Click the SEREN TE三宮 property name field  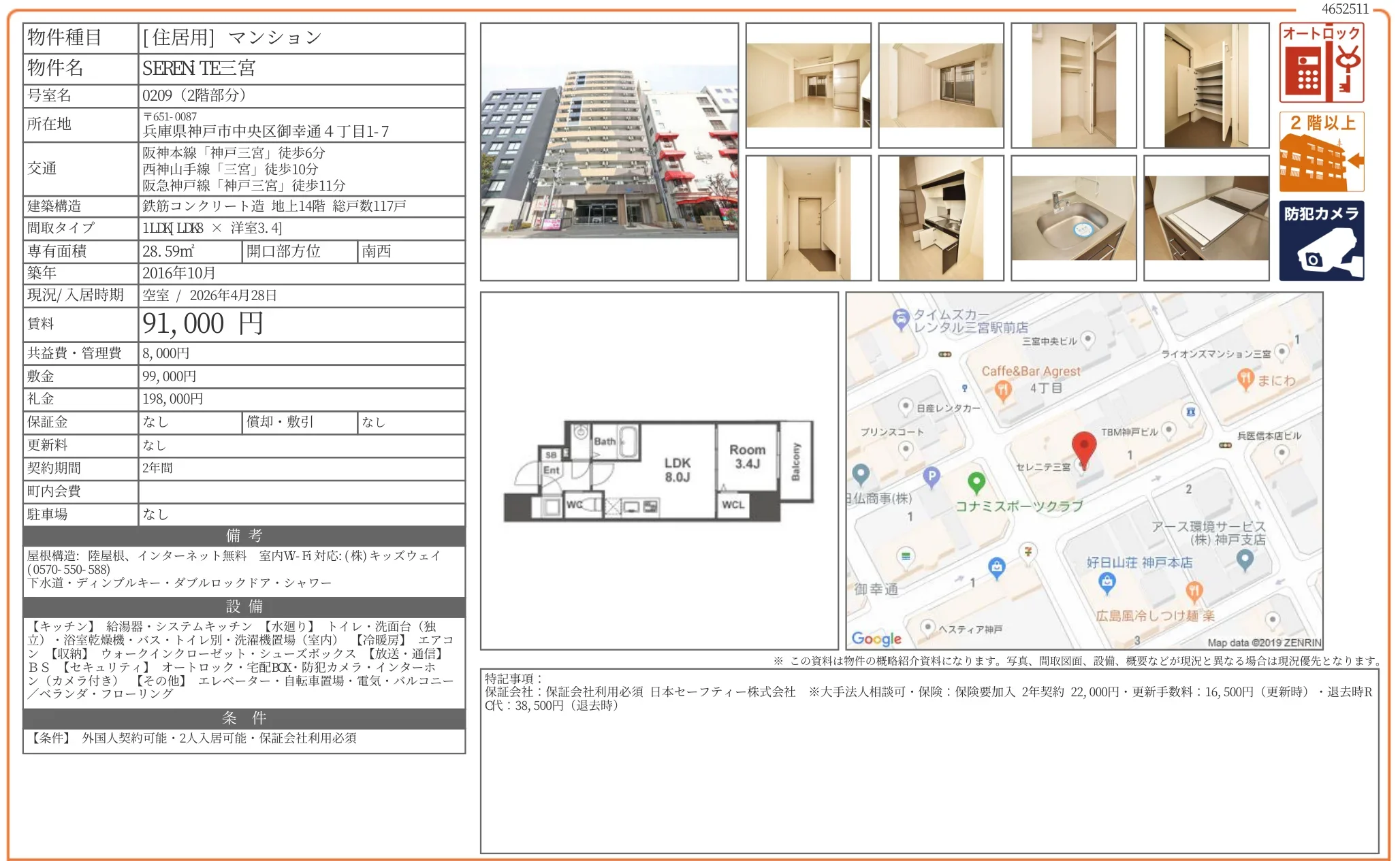click(x=199, y=68)
